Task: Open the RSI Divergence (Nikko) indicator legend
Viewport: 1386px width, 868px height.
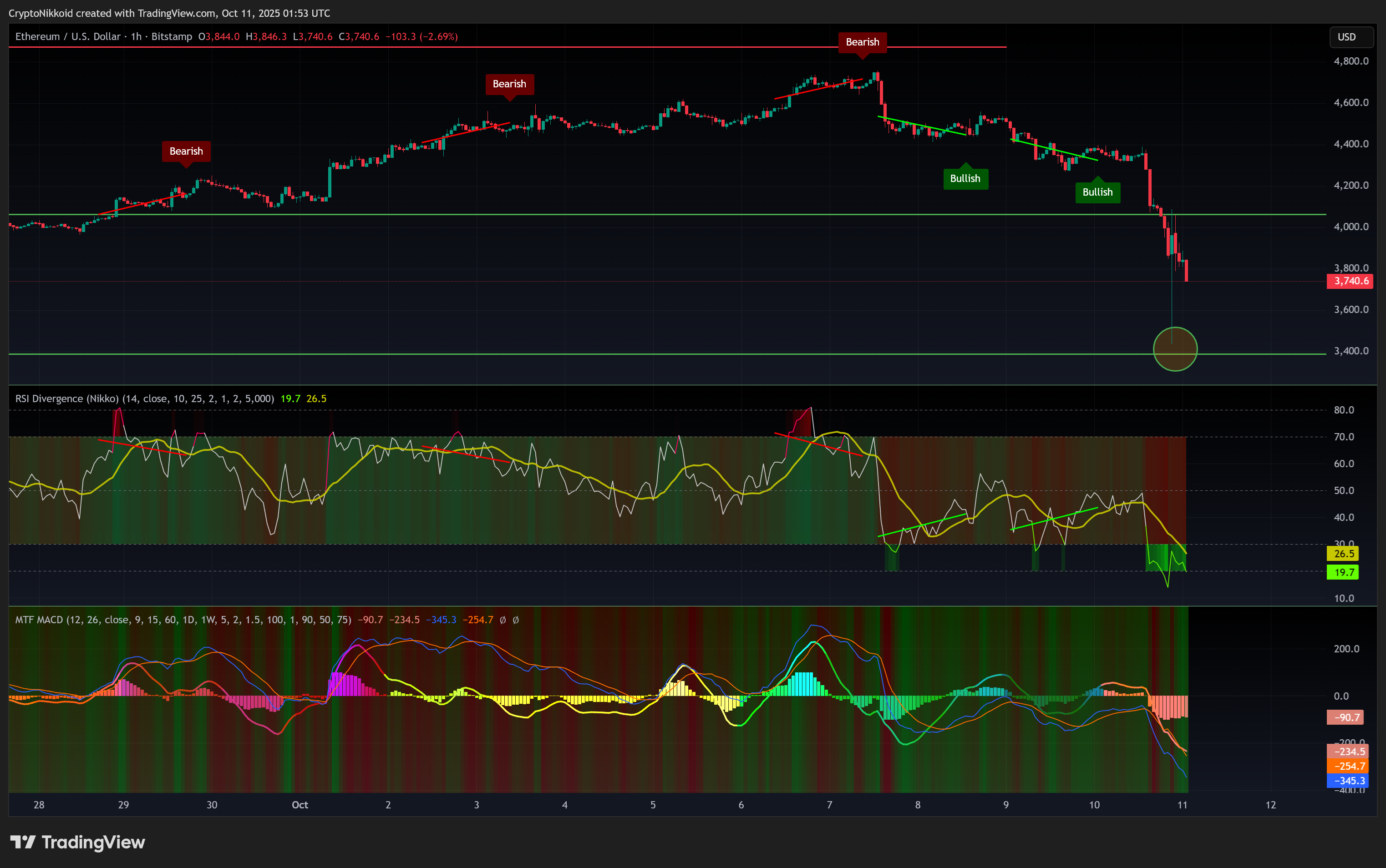Action: (x=145, y=399)
